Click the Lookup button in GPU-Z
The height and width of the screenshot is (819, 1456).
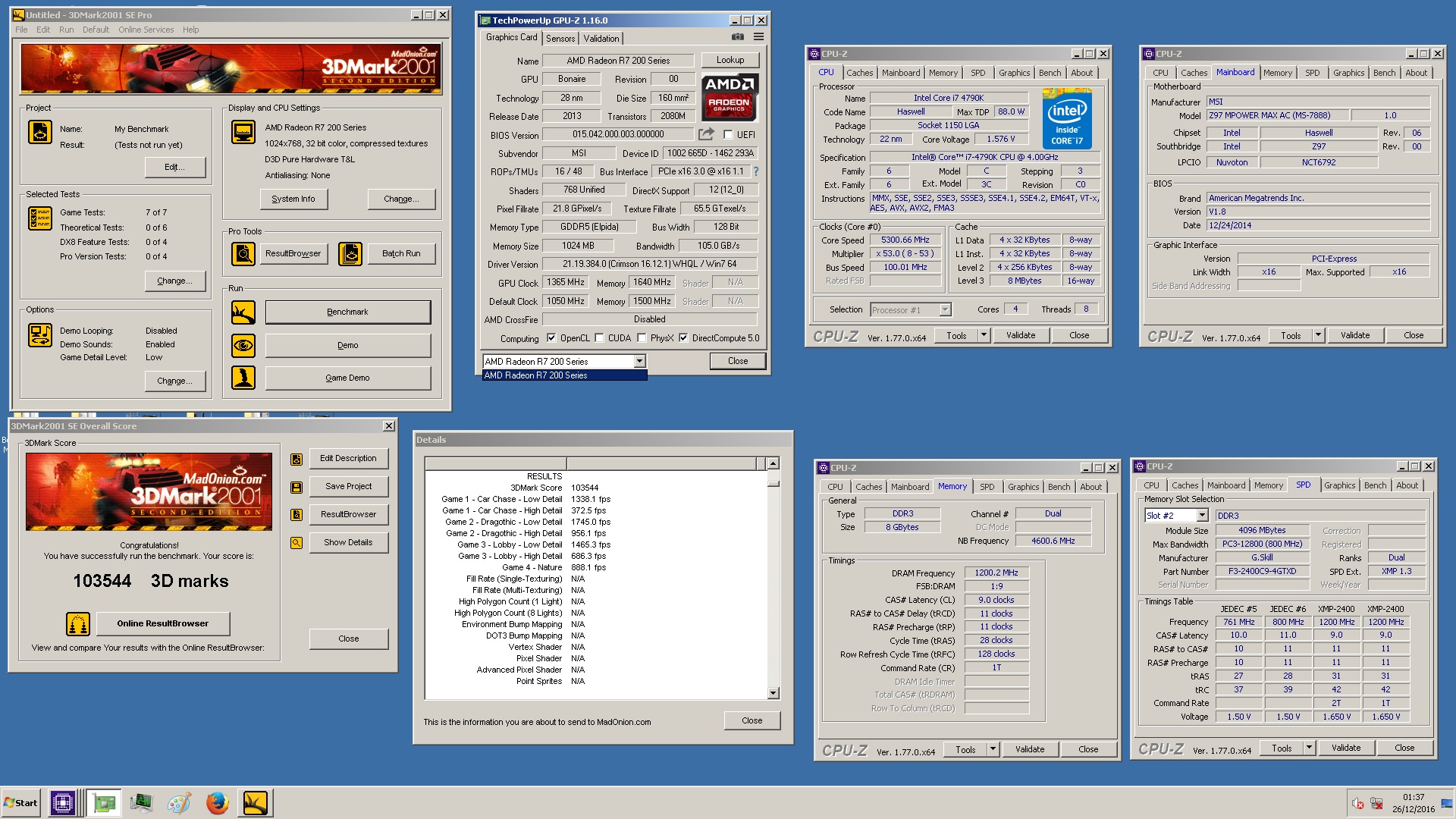[730, 60]
